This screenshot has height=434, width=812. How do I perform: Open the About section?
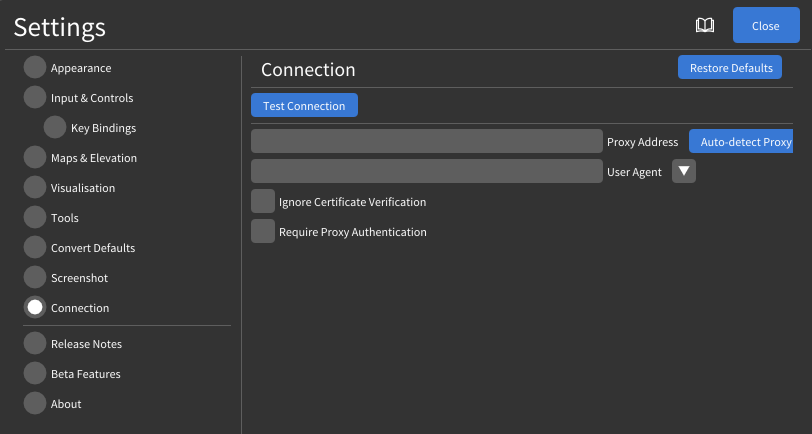66,404
